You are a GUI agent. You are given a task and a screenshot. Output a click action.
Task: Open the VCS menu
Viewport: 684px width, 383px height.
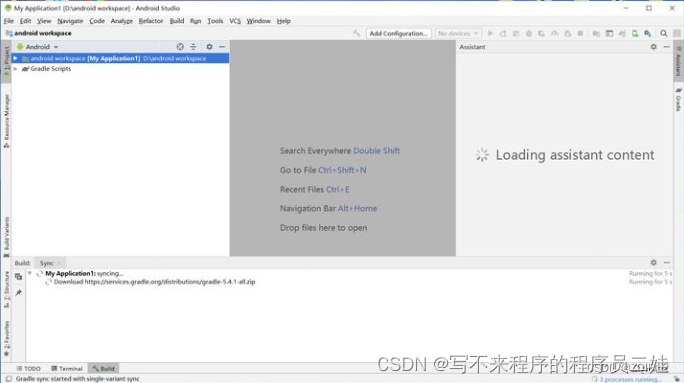point(235,21)
